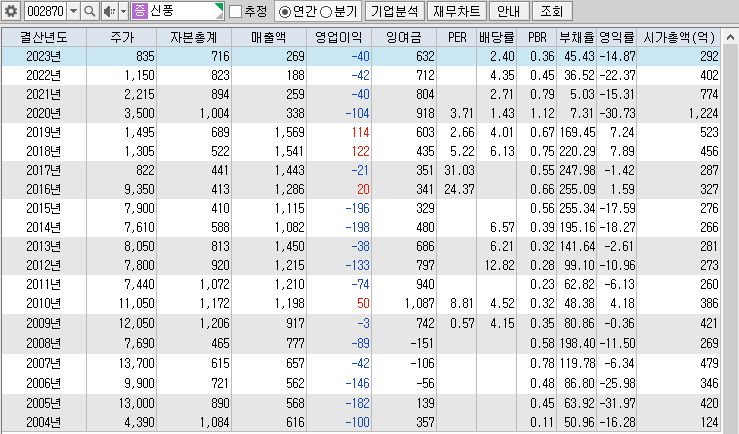
Task: Open the 재무차트 button
Action: [x=456, y=11]
